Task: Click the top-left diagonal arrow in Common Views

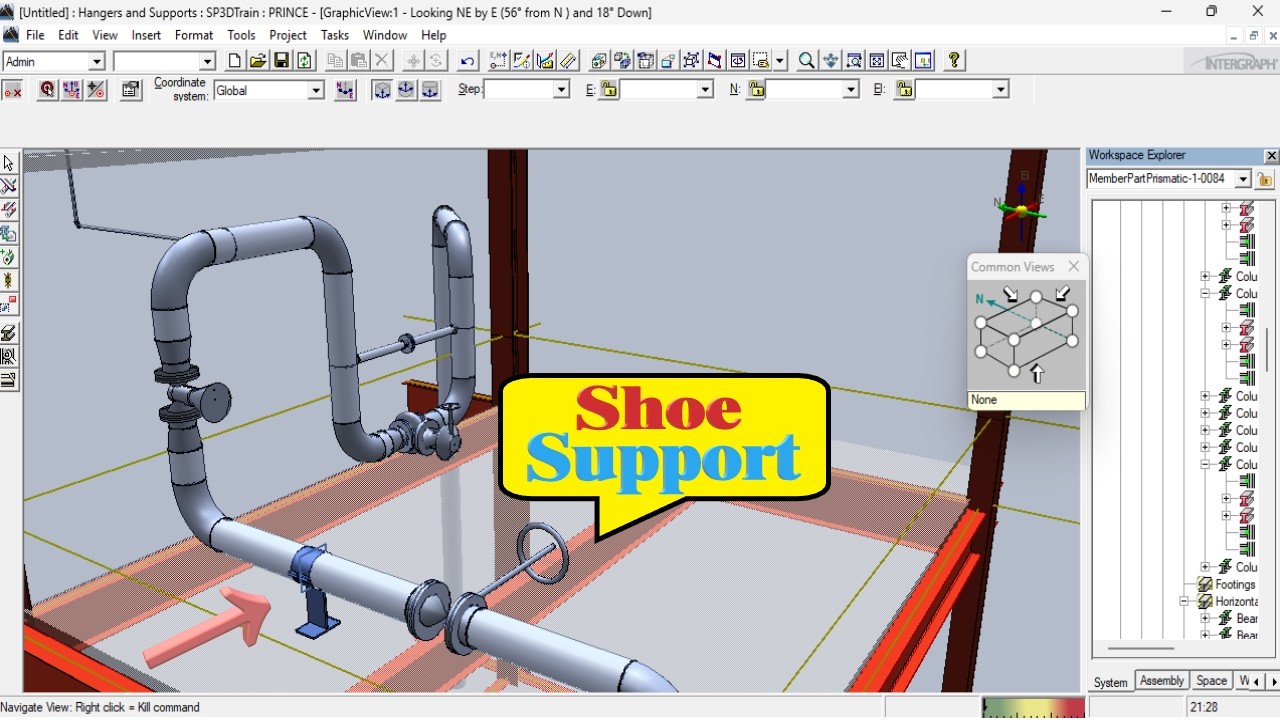Action: tap(1011, 294)
